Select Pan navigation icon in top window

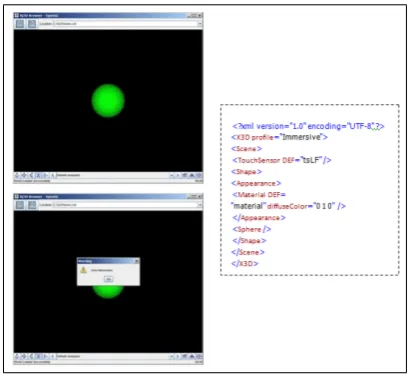(x=24, y=175)
